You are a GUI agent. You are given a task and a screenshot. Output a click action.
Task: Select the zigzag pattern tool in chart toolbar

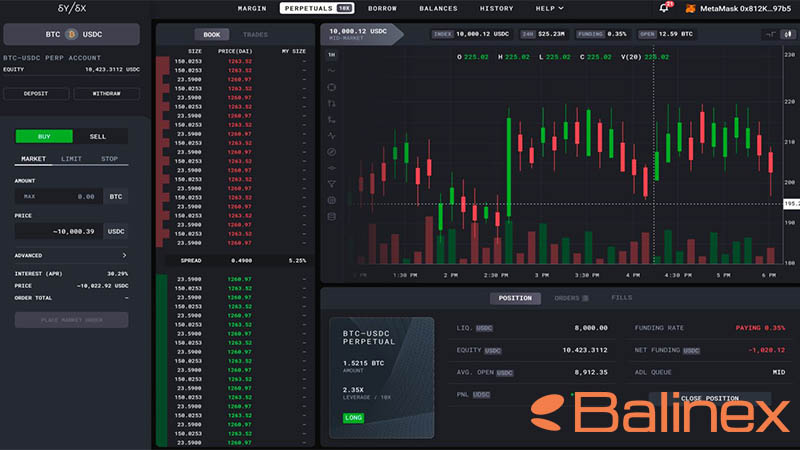pos(332,136)
